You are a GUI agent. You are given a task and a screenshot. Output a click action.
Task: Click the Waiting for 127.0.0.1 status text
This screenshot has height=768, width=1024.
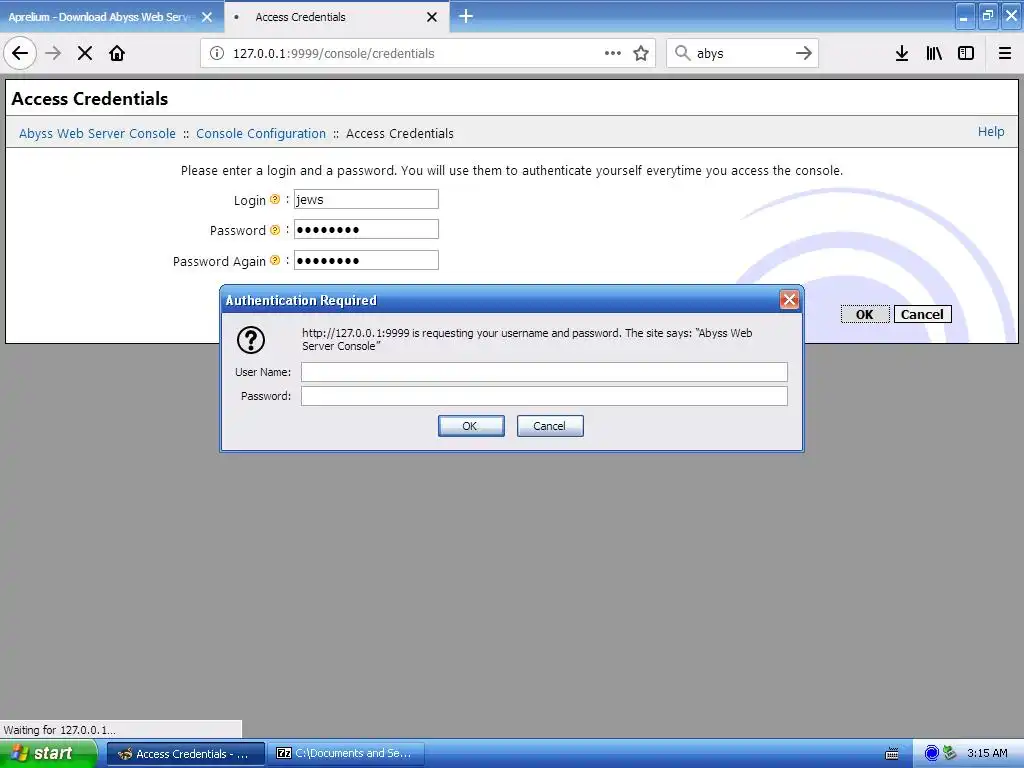[59, 729]
